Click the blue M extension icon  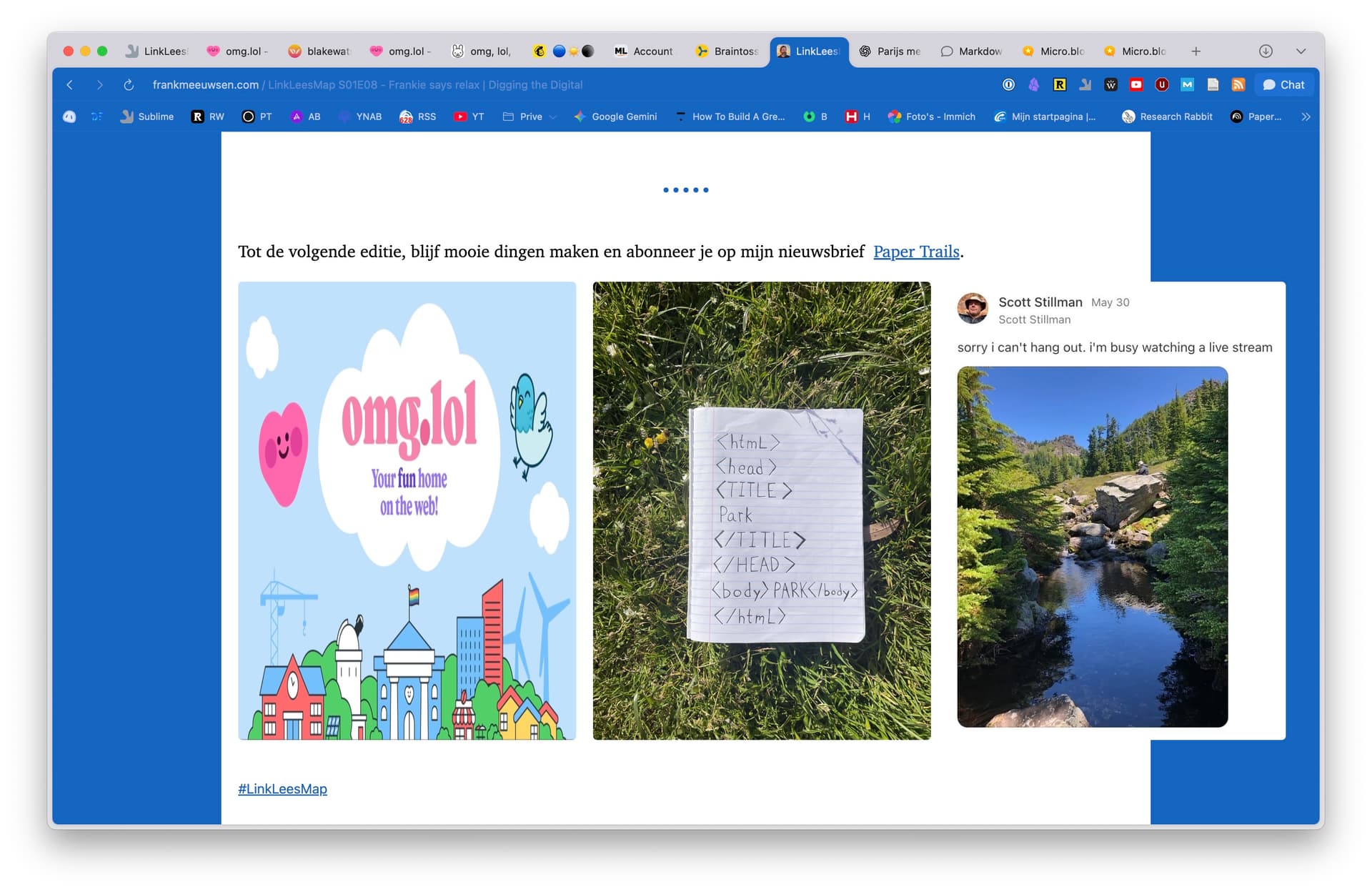1187,84
